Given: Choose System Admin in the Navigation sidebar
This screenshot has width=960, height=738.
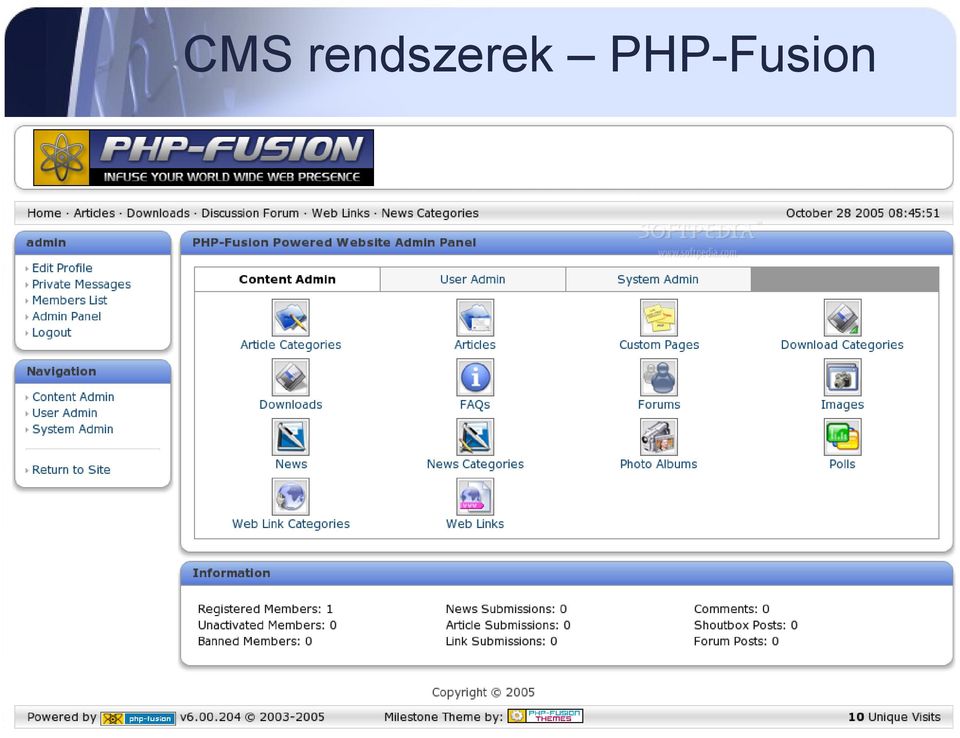Looking at the screenshot, I should [73, 429].
